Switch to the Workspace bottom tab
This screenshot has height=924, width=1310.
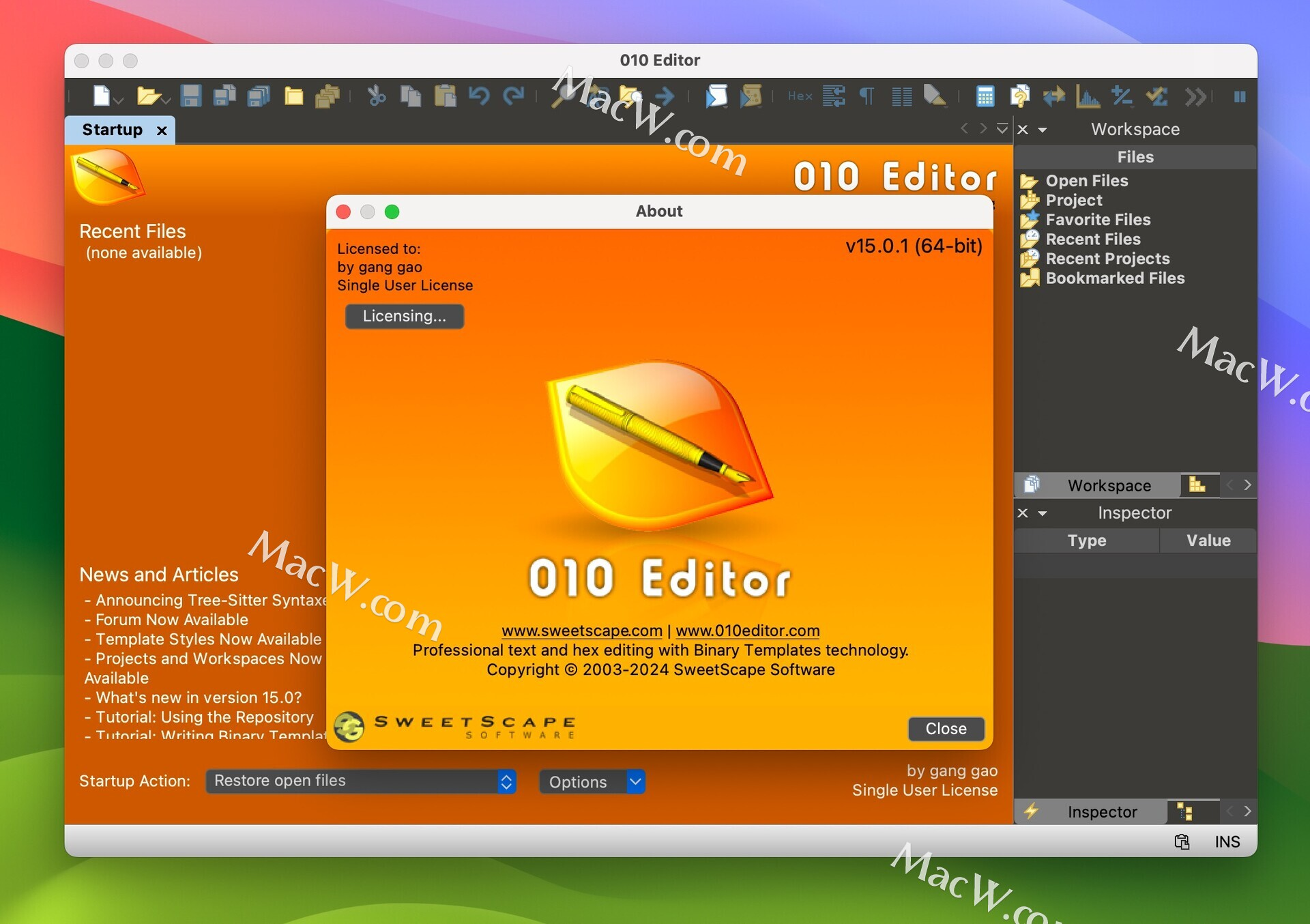click(x=1096, y=485)
